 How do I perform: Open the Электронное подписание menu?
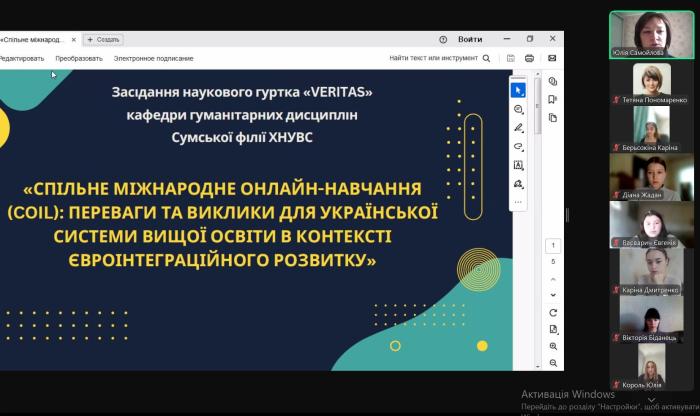click(153, 59)
